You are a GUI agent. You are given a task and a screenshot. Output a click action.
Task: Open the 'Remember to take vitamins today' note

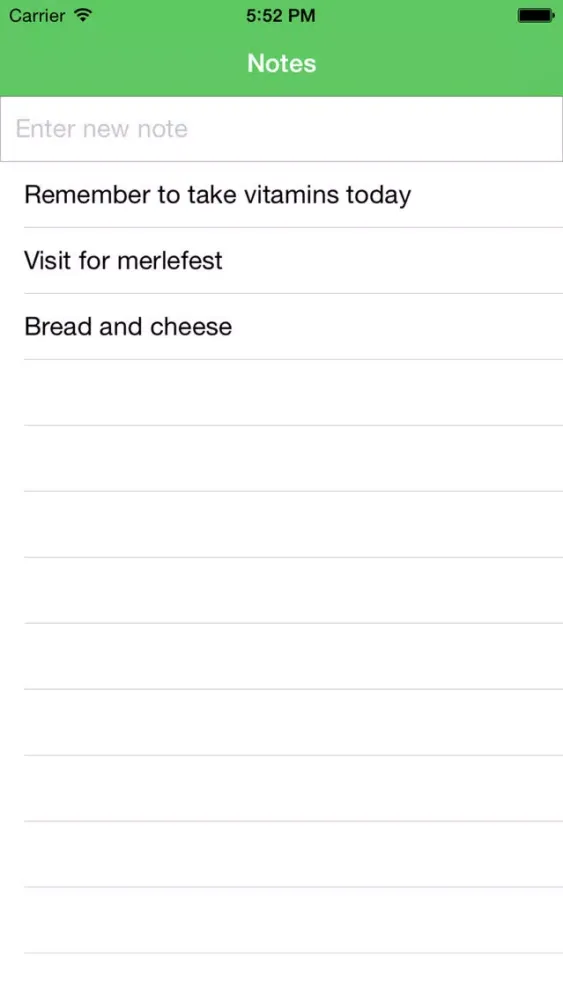tap(281, 195)
